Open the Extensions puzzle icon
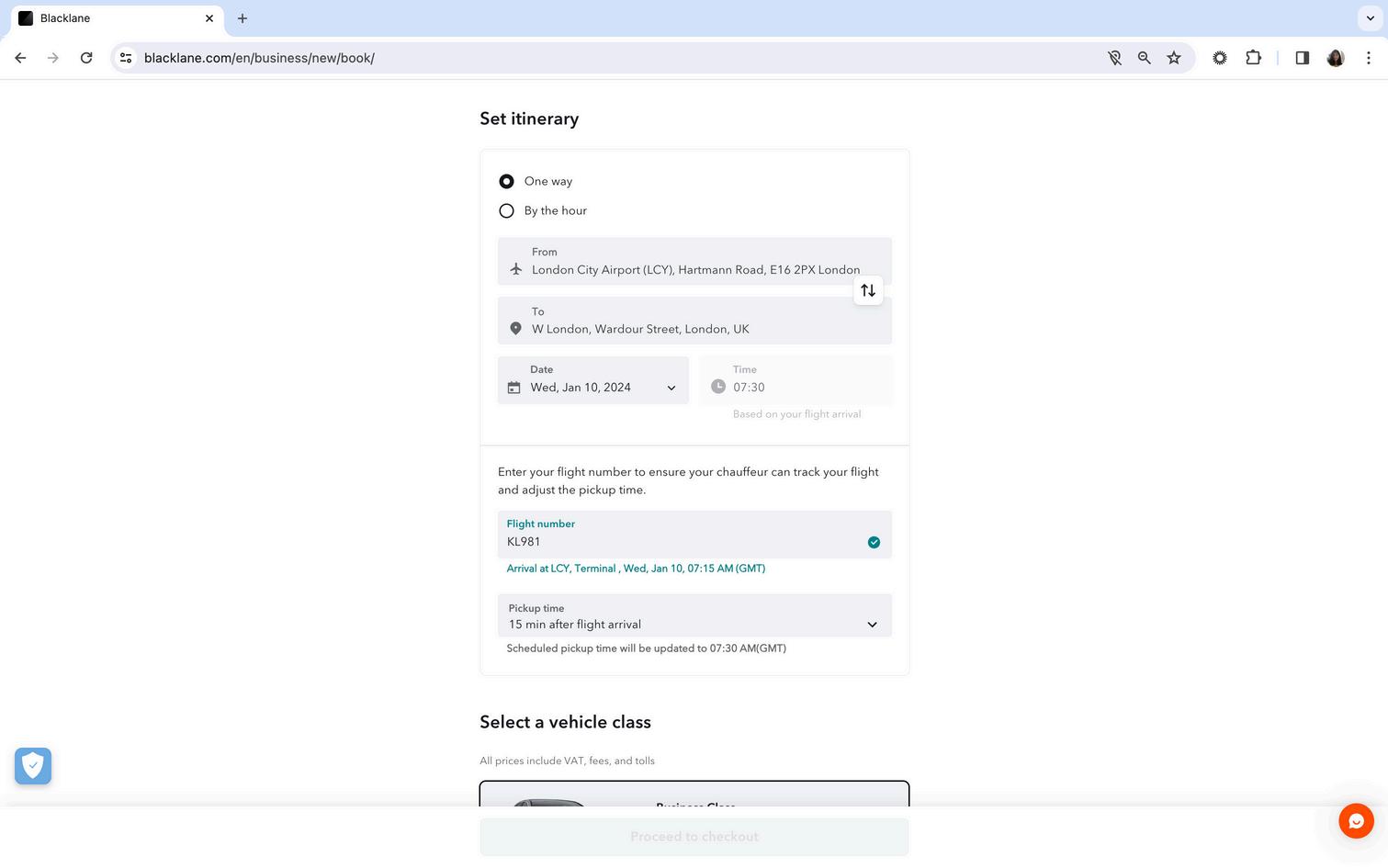The height and width of the screenshot is (868, 1388). [1253, 58]
